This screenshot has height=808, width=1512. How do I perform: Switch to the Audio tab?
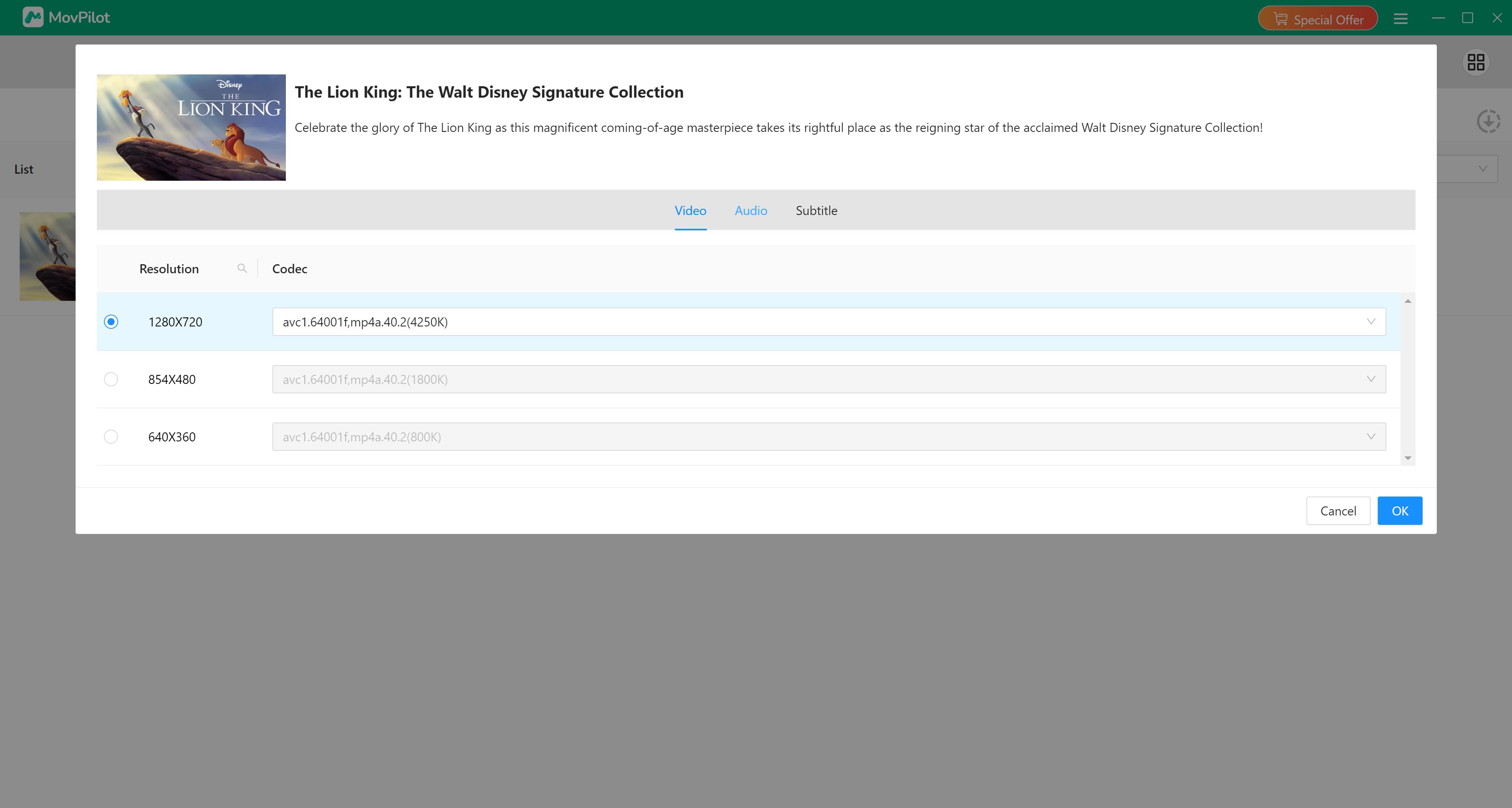tap(751, 211)
